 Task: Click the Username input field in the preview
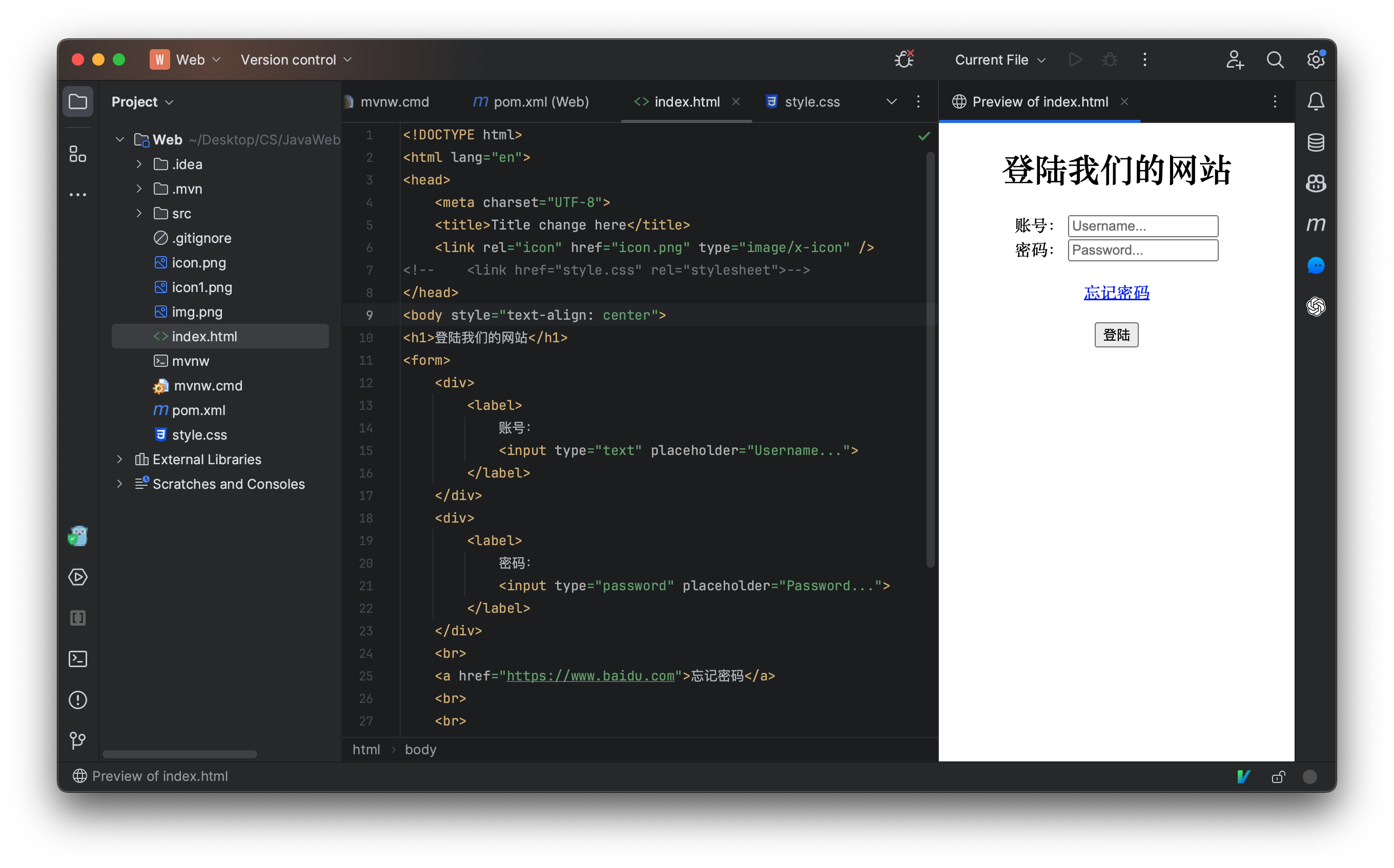click(1142, 225)
